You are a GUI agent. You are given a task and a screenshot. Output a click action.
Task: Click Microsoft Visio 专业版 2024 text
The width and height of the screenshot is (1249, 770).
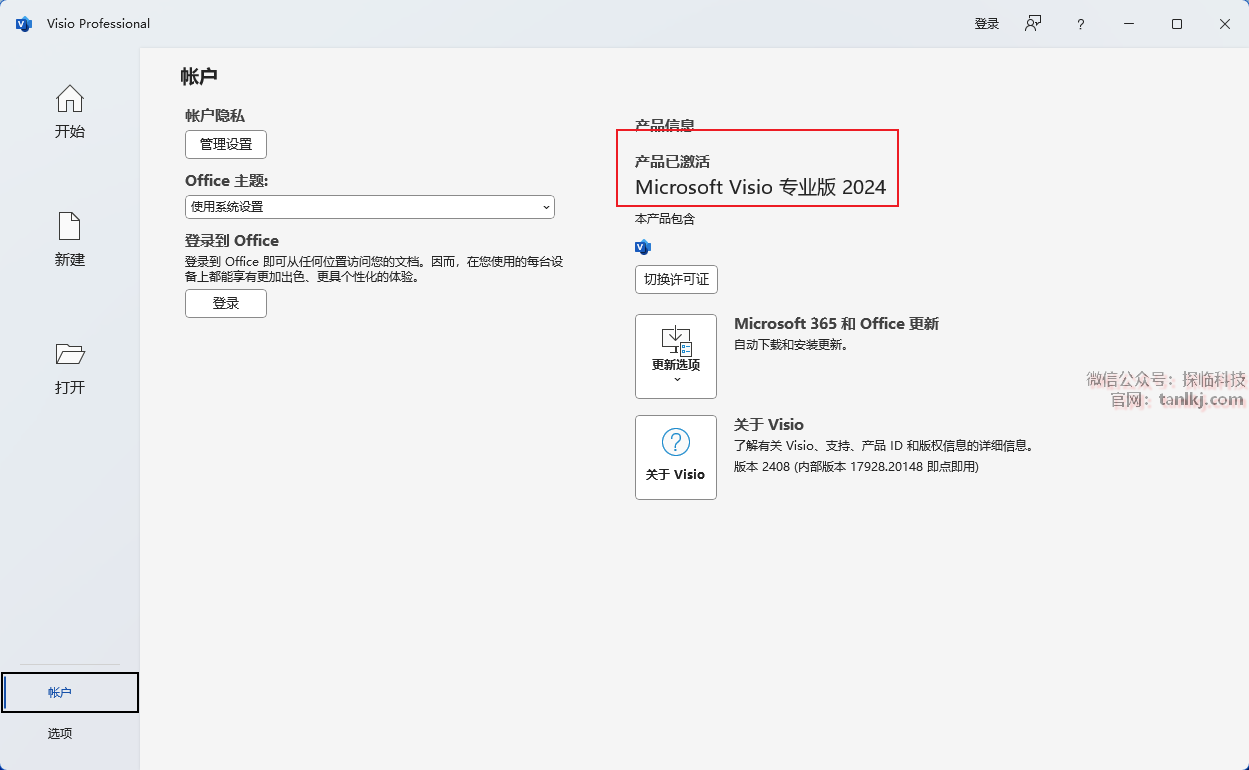tap(761, 187)
